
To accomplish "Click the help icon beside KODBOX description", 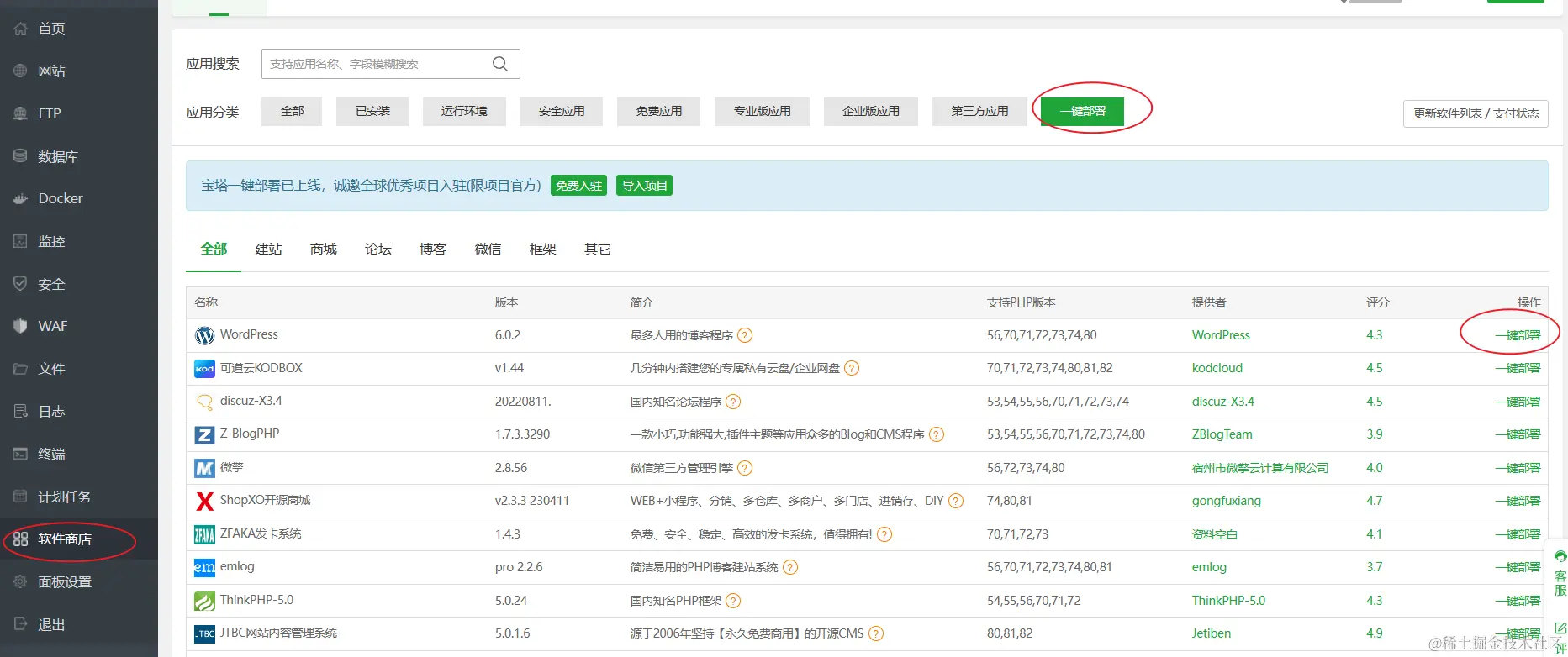I will click(x=852, y=368).
